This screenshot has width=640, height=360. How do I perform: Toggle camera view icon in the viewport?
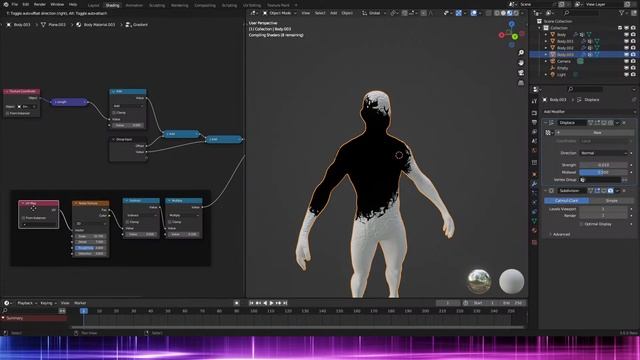521,73
